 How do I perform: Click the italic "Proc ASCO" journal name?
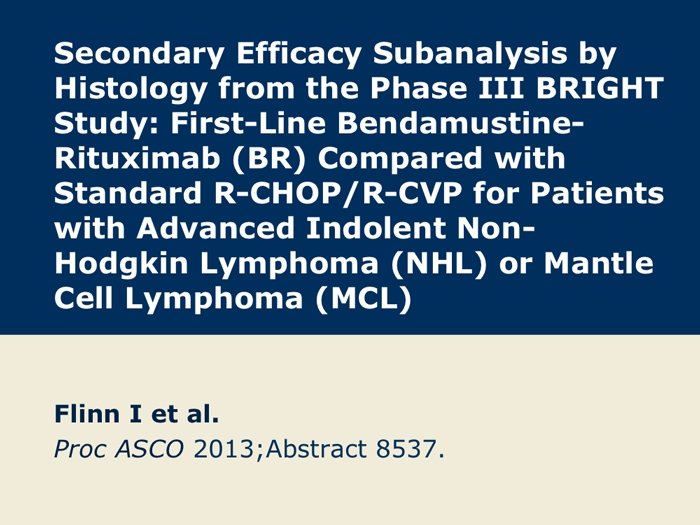coord(118,448)
